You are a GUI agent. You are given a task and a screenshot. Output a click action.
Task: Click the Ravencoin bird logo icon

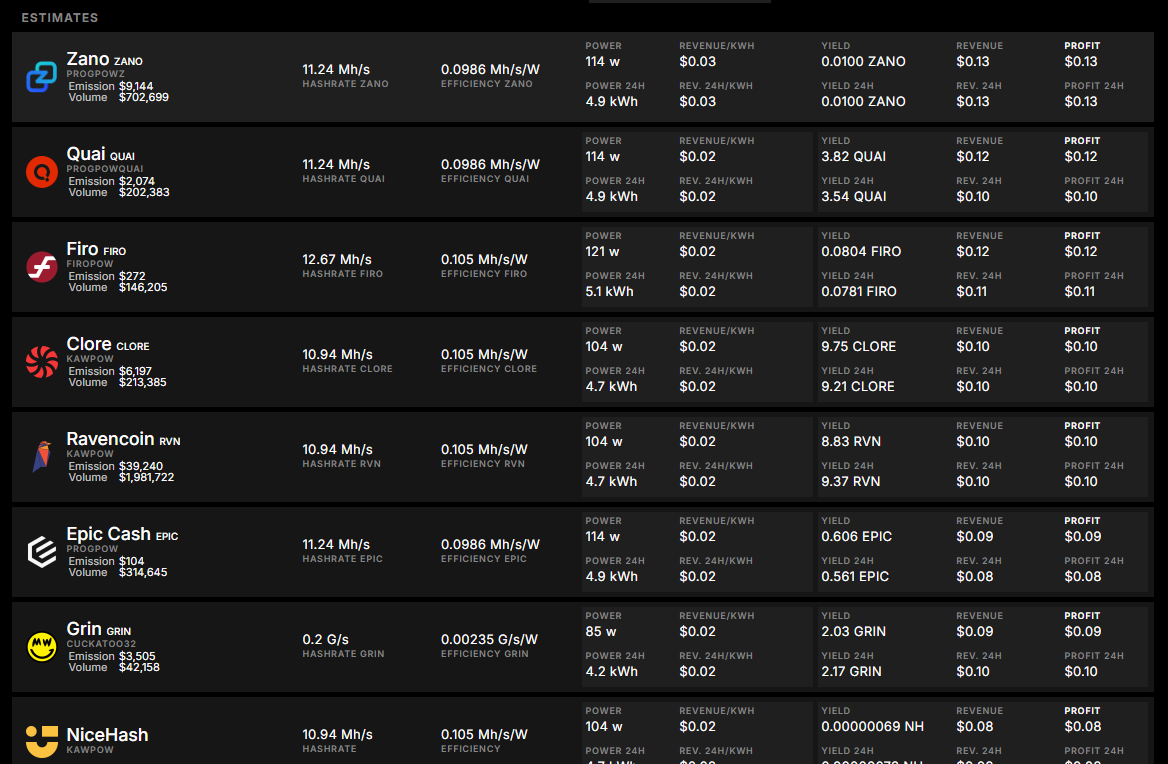click(42, 457)
